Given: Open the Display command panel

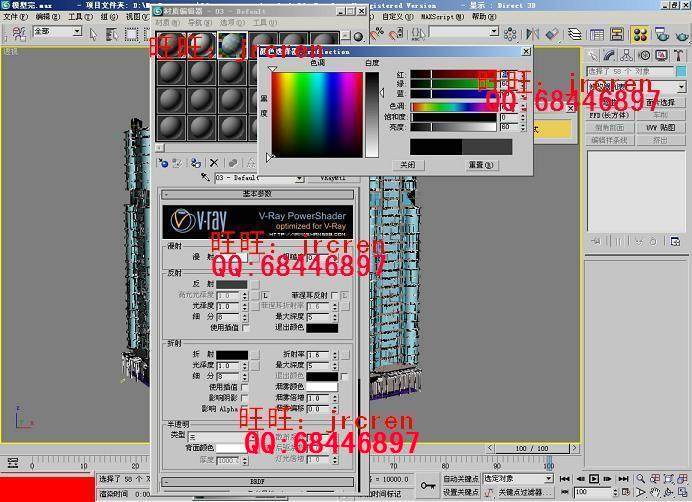Looking at the screenshot, I should tap(662, 55).
